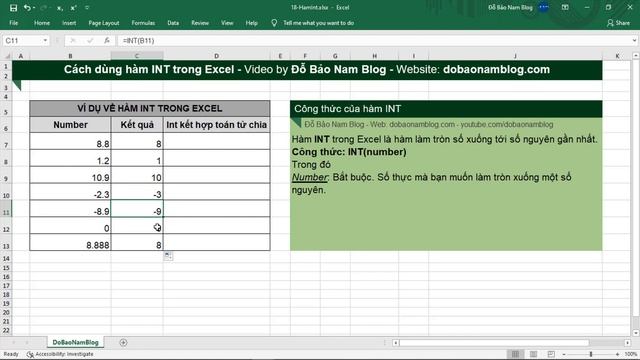Click the Undo arrow icon
The height and width of the screenshot is (360, 640).
(x=27, y=8)
